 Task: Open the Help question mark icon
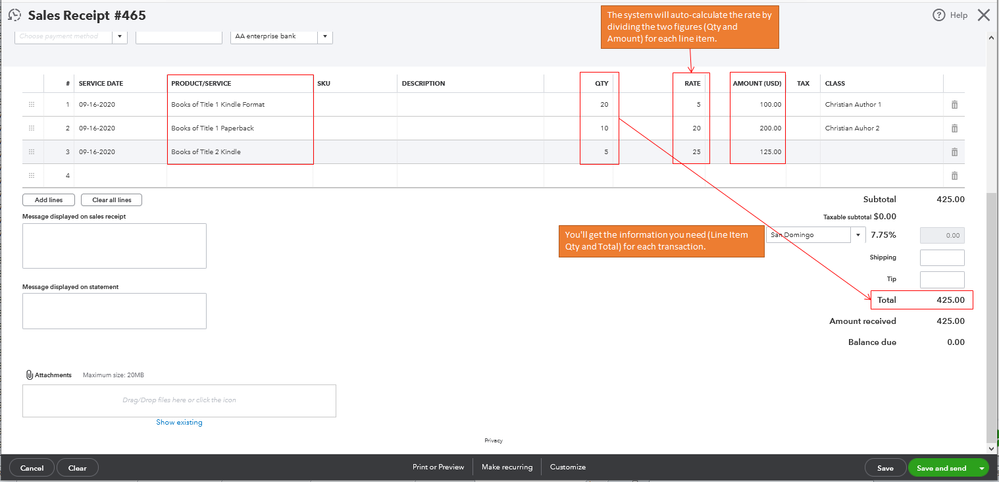938,15
